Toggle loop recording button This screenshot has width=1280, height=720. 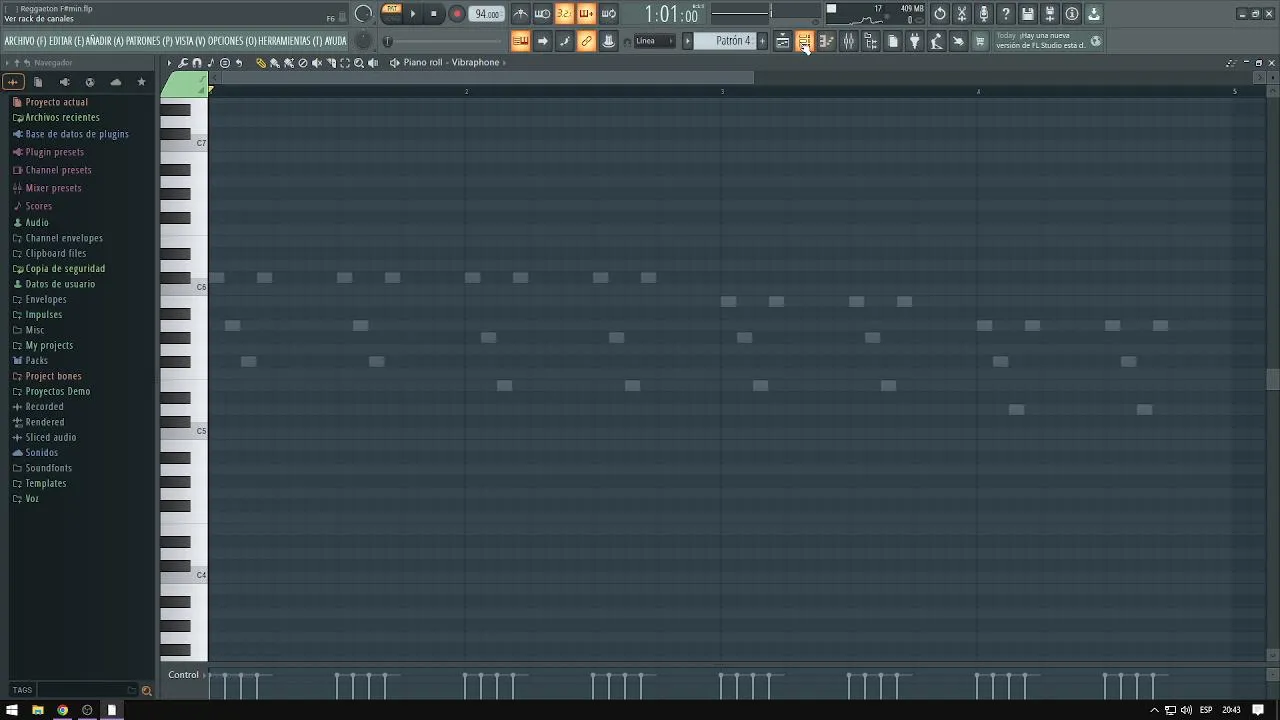coord(608,14)
